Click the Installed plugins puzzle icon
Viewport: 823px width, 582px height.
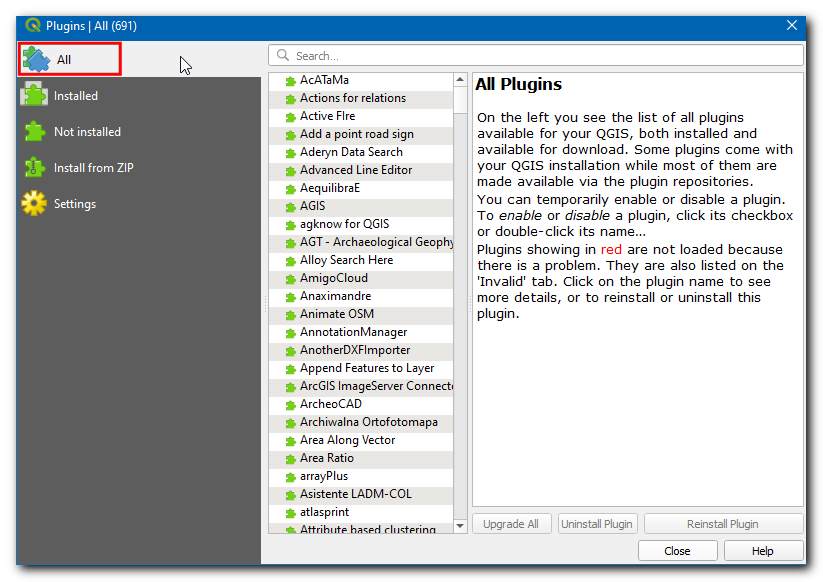point(34,95)
